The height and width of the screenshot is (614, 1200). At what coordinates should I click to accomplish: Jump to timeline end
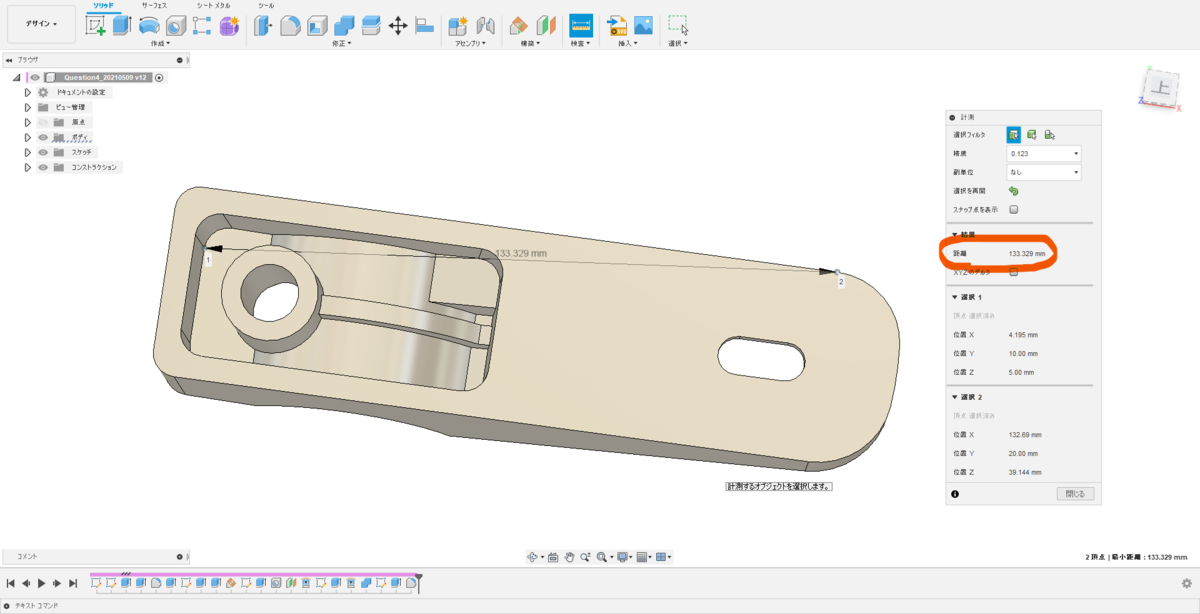[x=73, y=583]
